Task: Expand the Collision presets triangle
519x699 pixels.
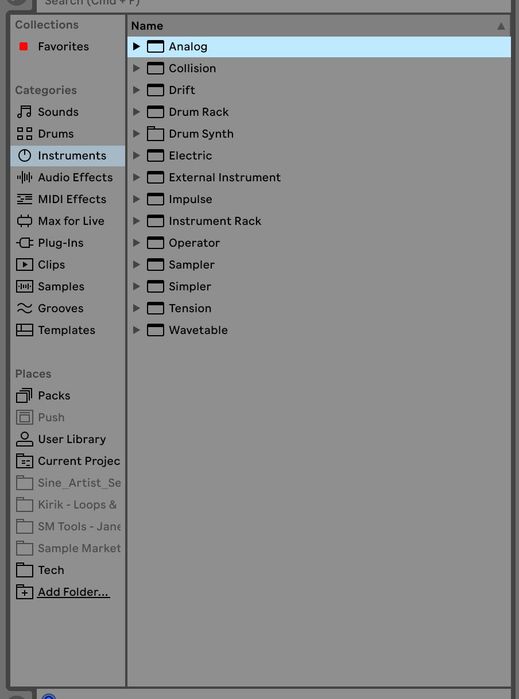Action: point(136,68)
